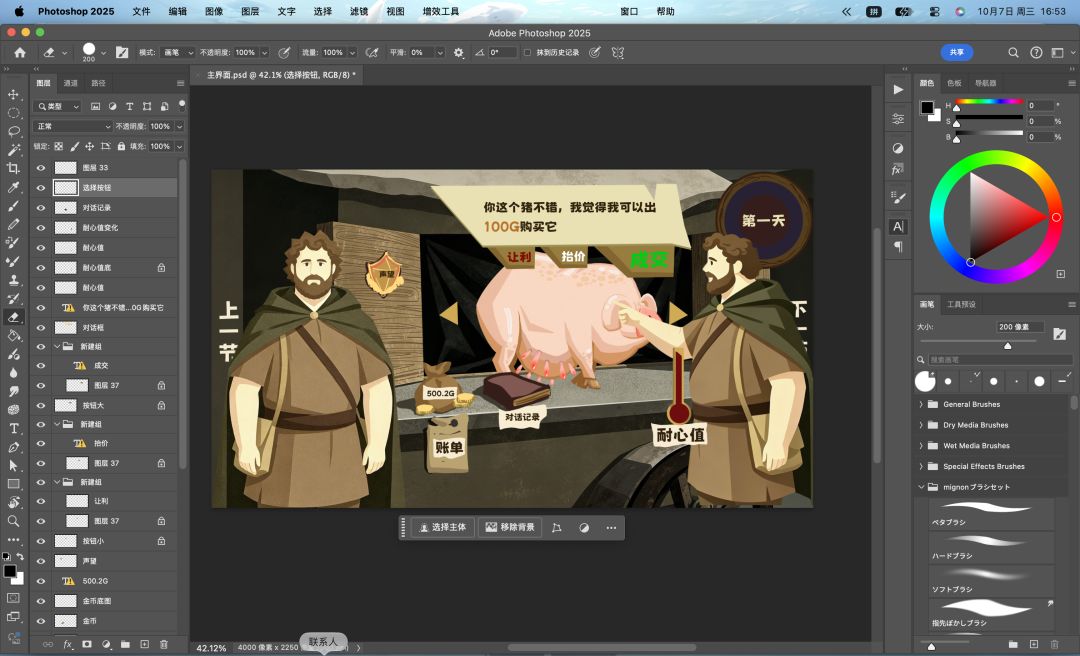This screenshot has height=656, width=1080.
Task: Click the 选择主体 button
Action: point(443,527)
